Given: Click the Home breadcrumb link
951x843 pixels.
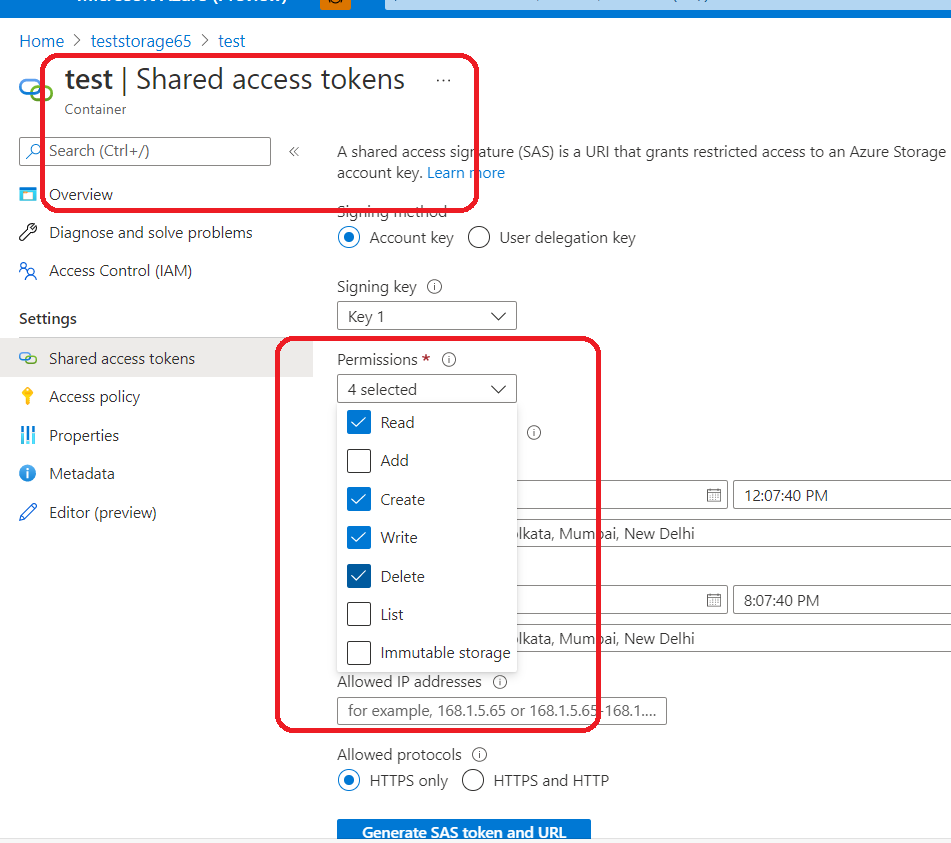Looking at the screenshot, I should [41, 41].
